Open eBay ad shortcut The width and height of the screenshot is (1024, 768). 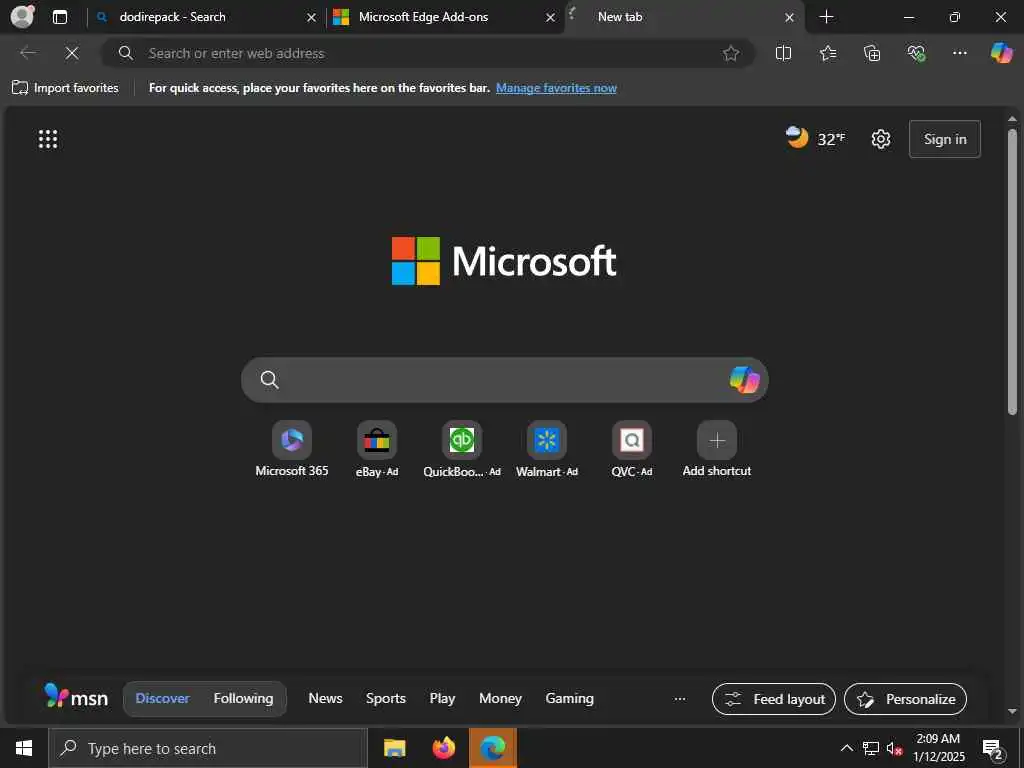click(x=377, y=450)
